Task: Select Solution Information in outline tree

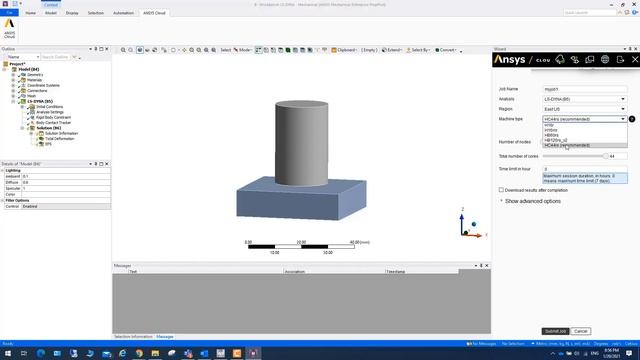Action: pyautogui.click(x=61, y=133)
